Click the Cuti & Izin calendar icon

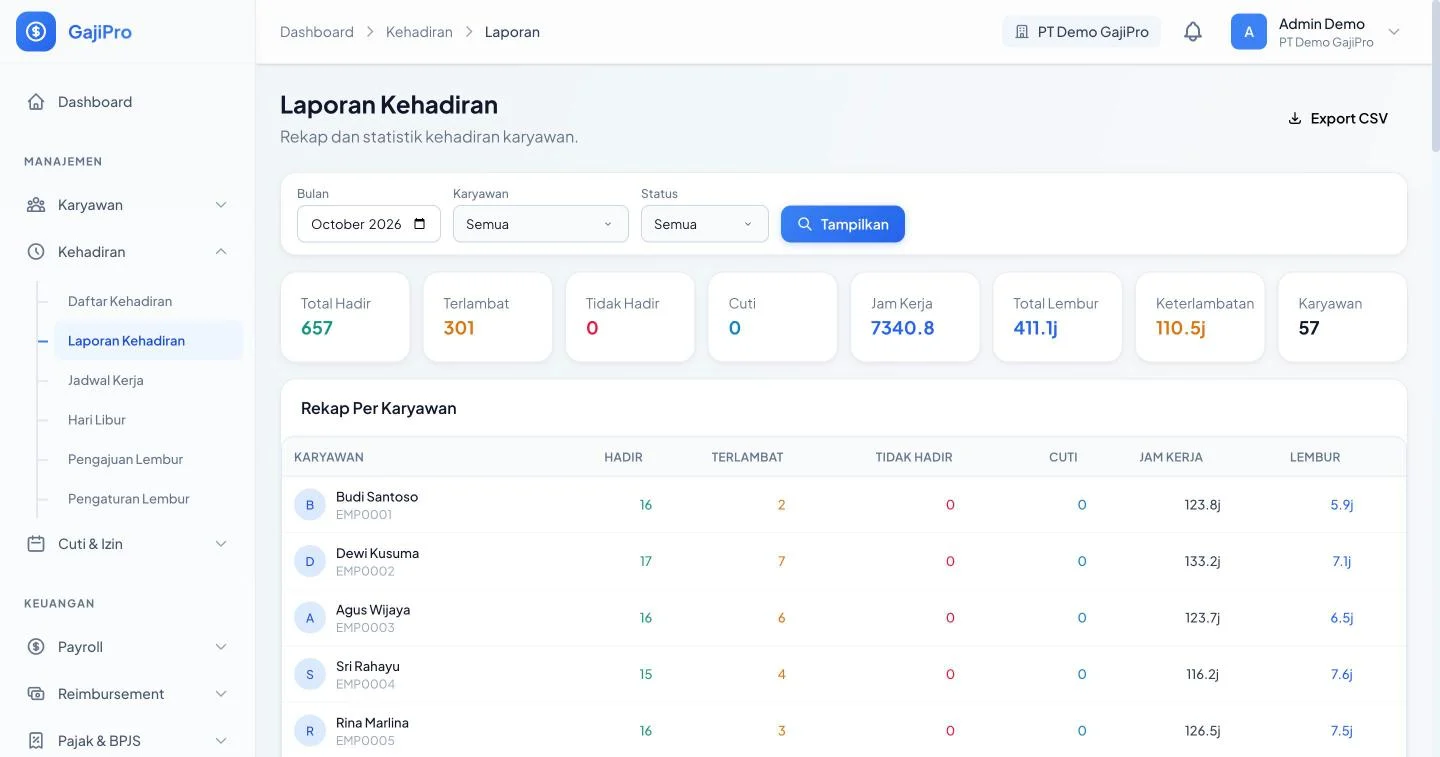pos(36,544)
